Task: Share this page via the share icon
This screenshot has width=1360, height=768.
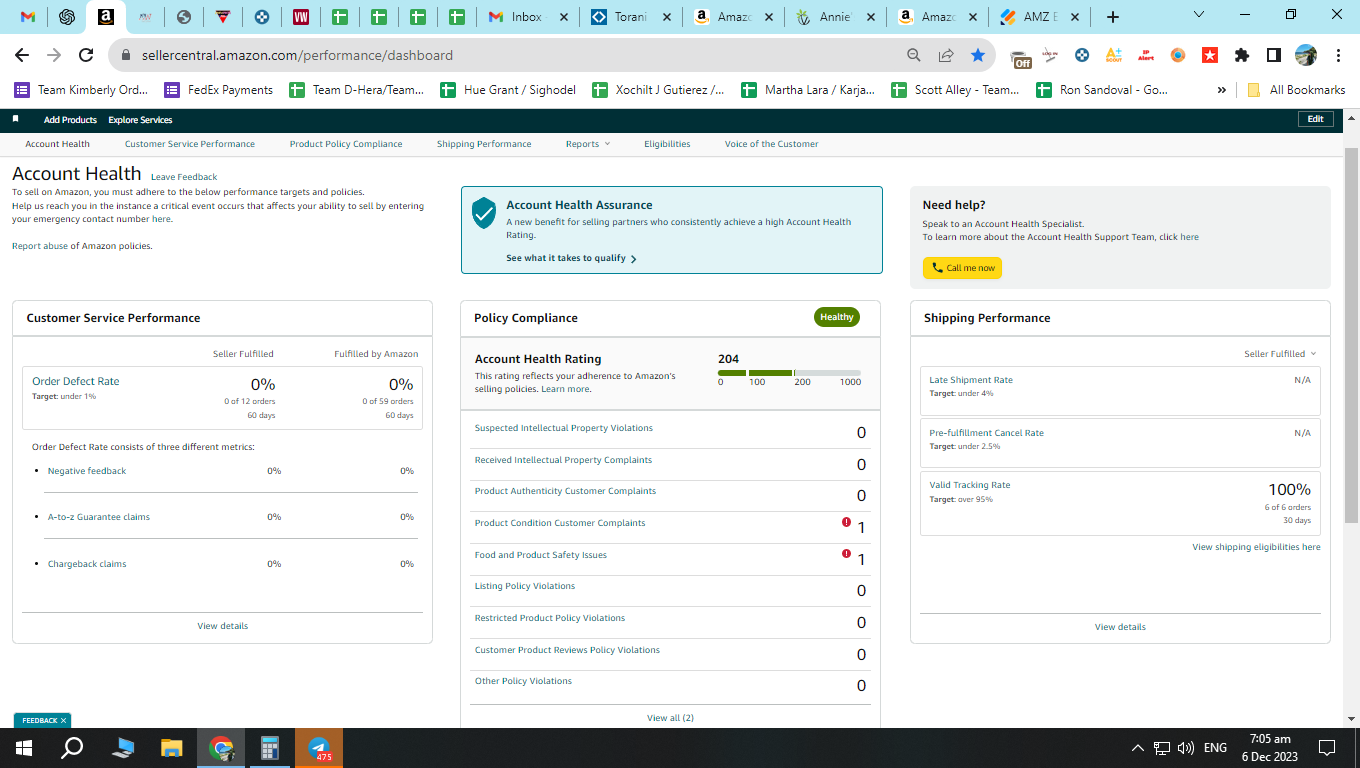Action: tap(945, 55)
